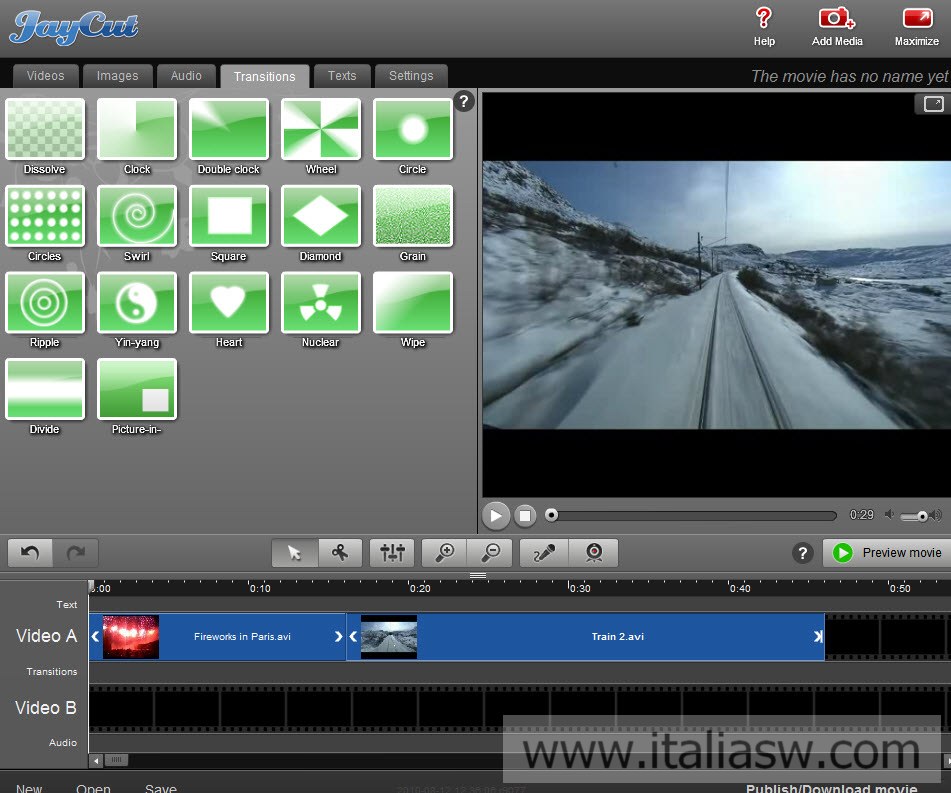
Task: Pick the Square transition
Action: [229, 216]
